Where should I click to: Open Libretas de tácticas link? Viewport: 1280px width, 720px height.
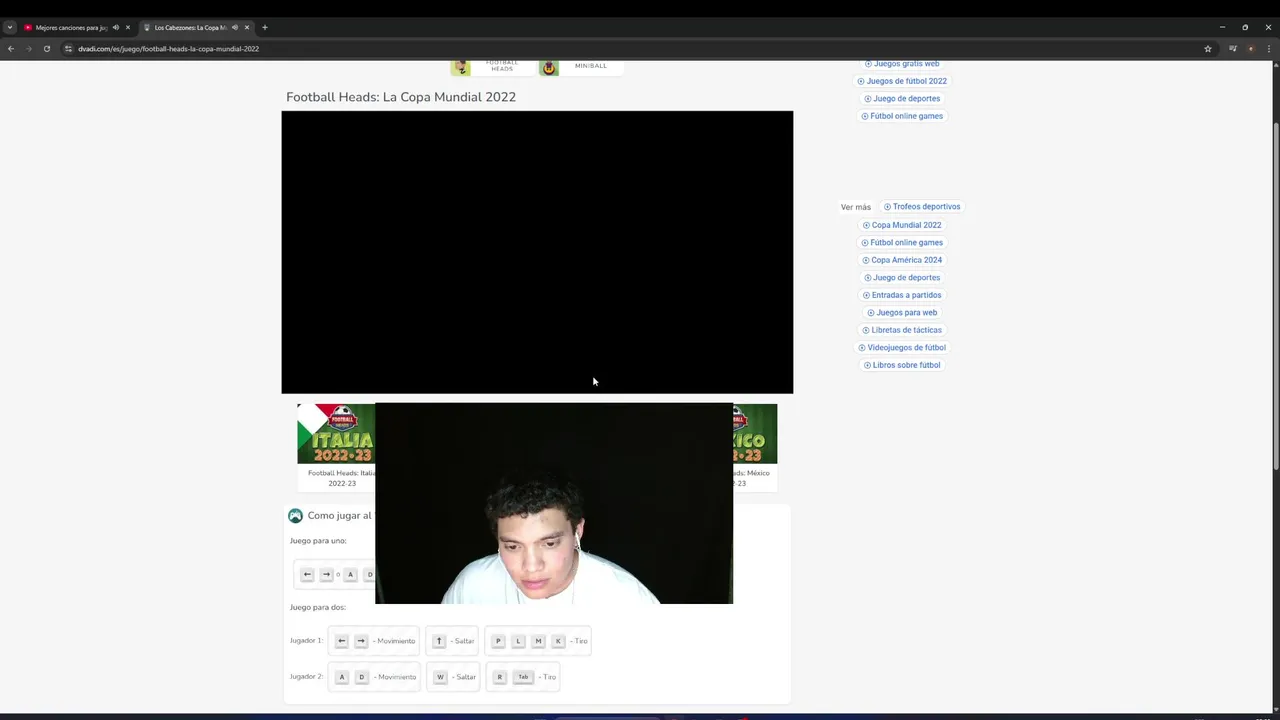902,330
